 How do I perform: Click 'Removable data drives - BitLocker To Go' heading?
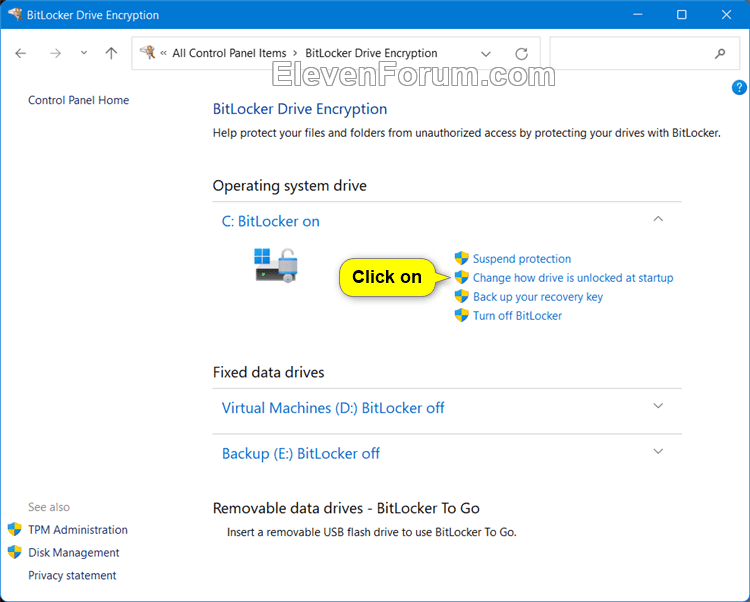(x=346, y=508)
